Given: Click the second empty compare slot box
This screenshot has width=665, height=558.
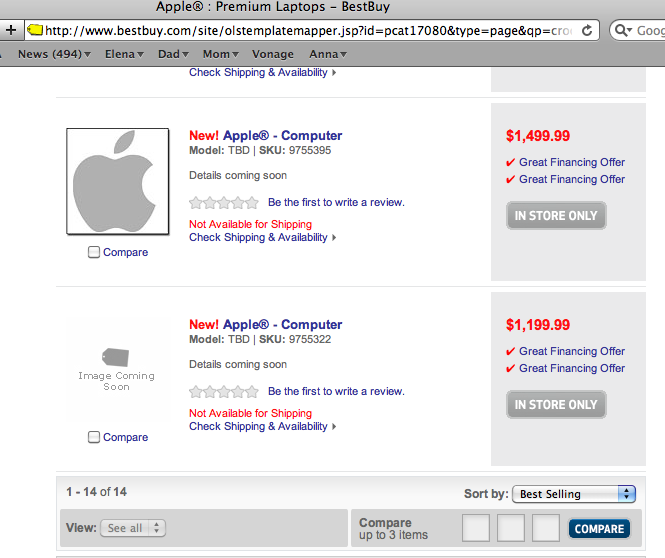Looking at the screenshot, I should pyautogui.click(x=511, y=528).
